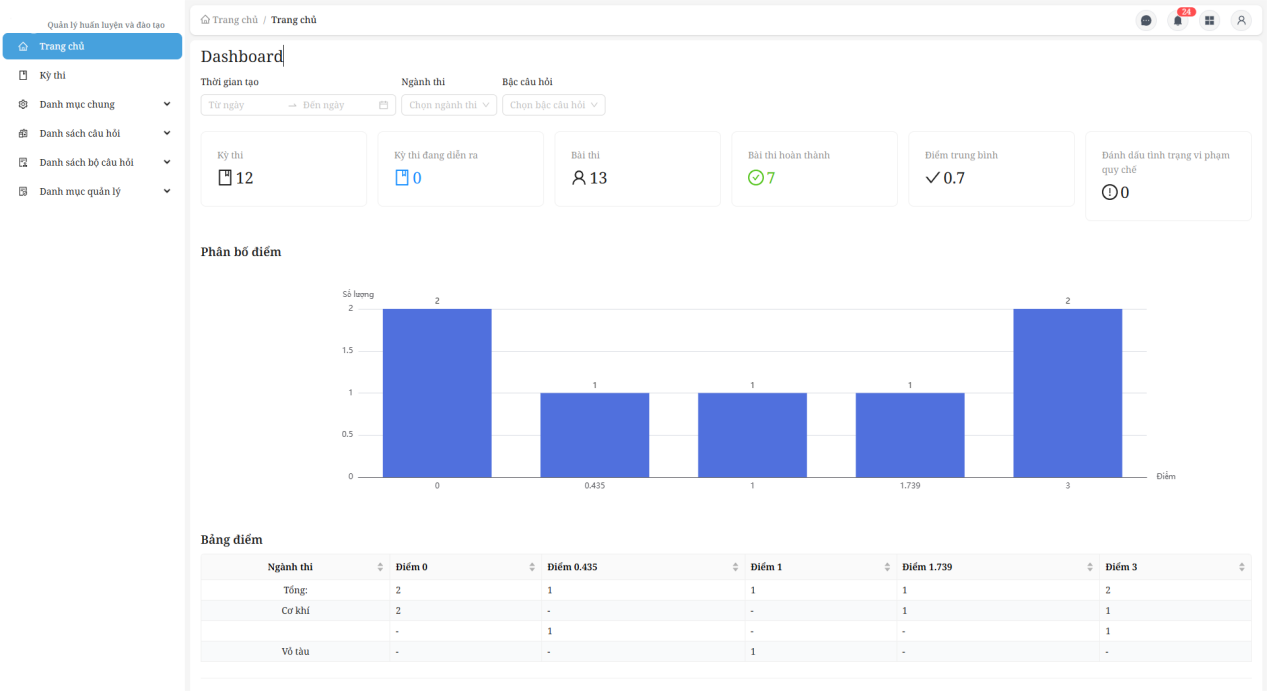Sort by Điểm 1.739 column icon

[x=1090, y=567]
